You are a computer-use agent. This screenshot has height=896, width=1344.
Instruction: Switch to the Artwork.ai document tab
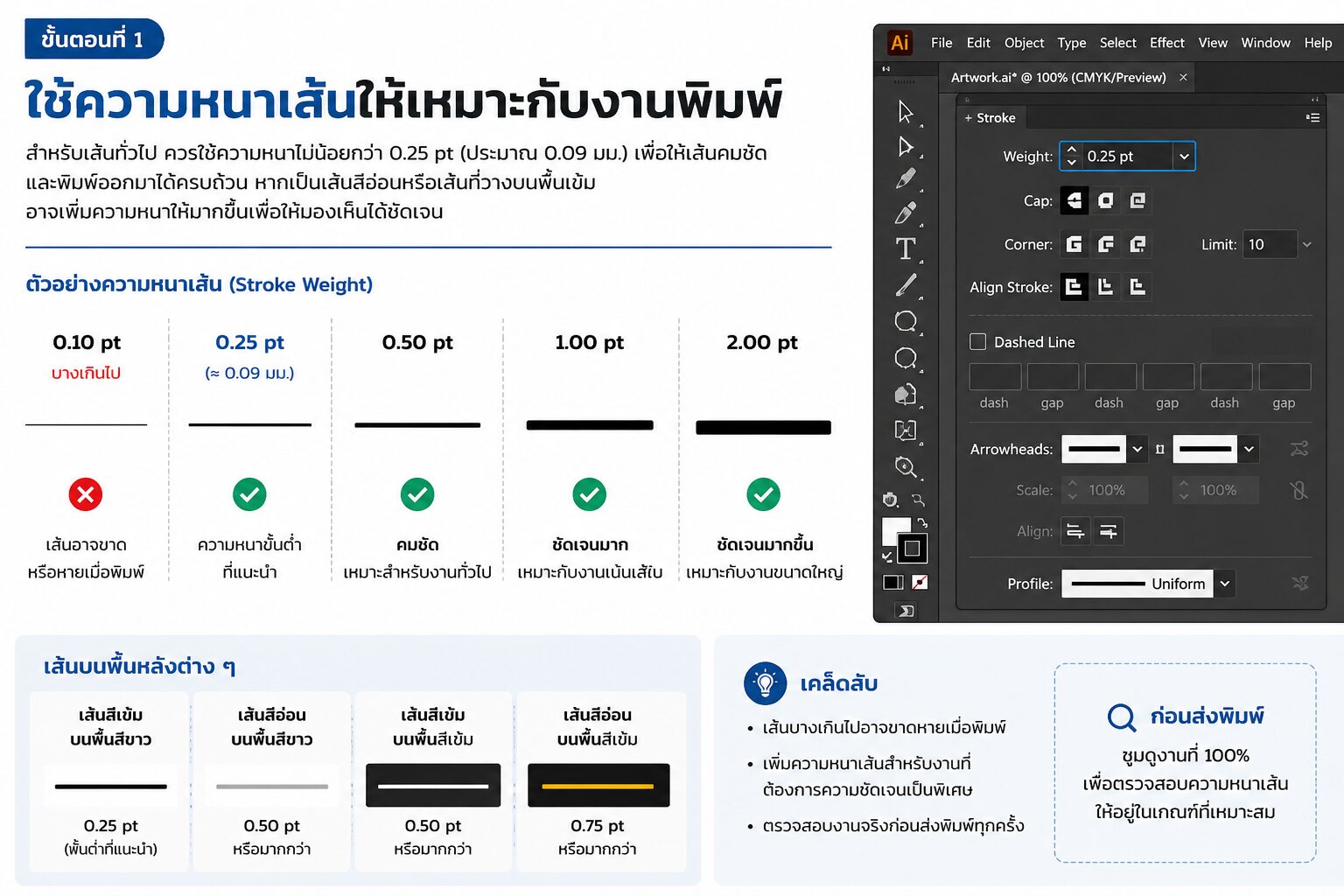(x=1058, y=77)
